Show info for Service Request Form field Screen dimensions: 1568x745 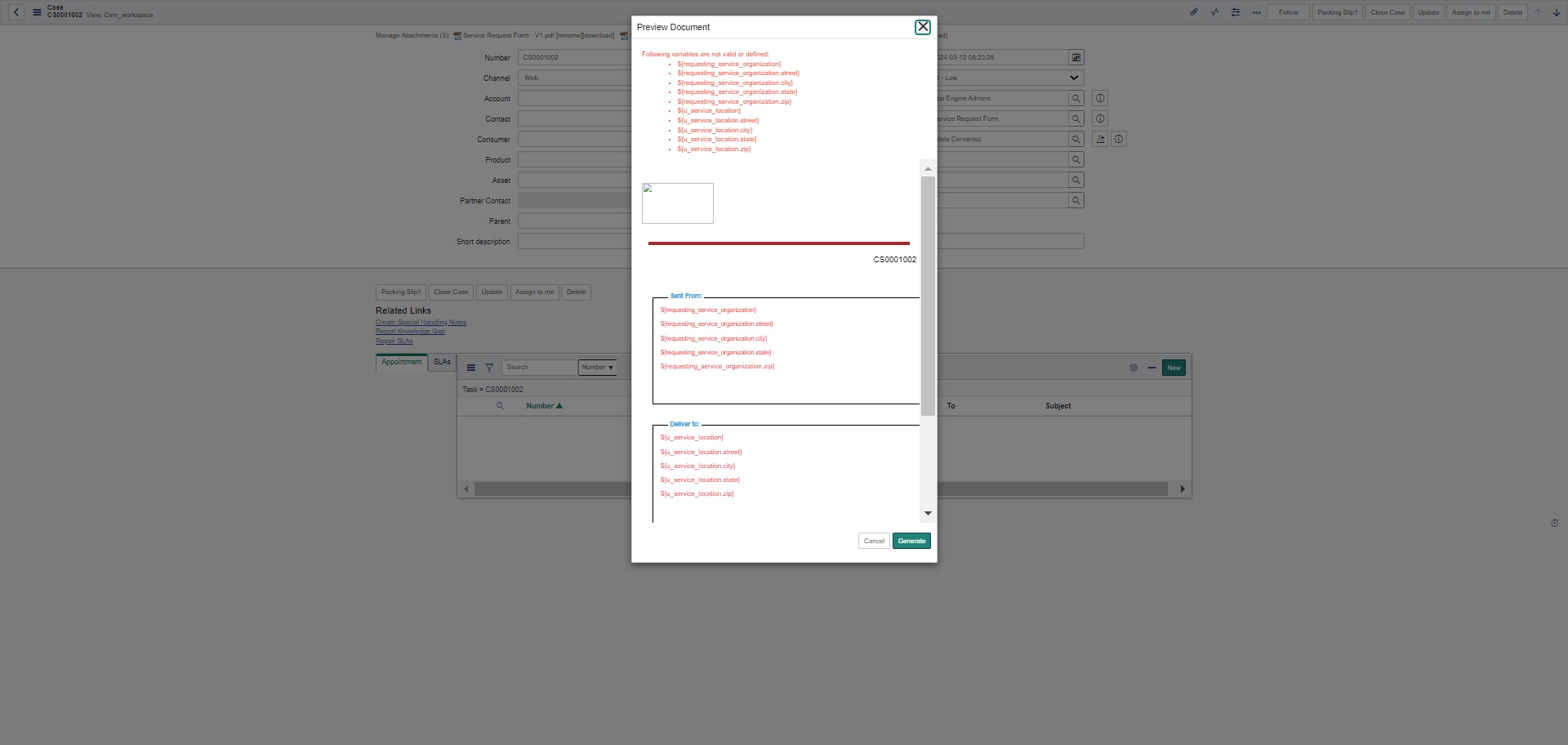[1100, 118]
